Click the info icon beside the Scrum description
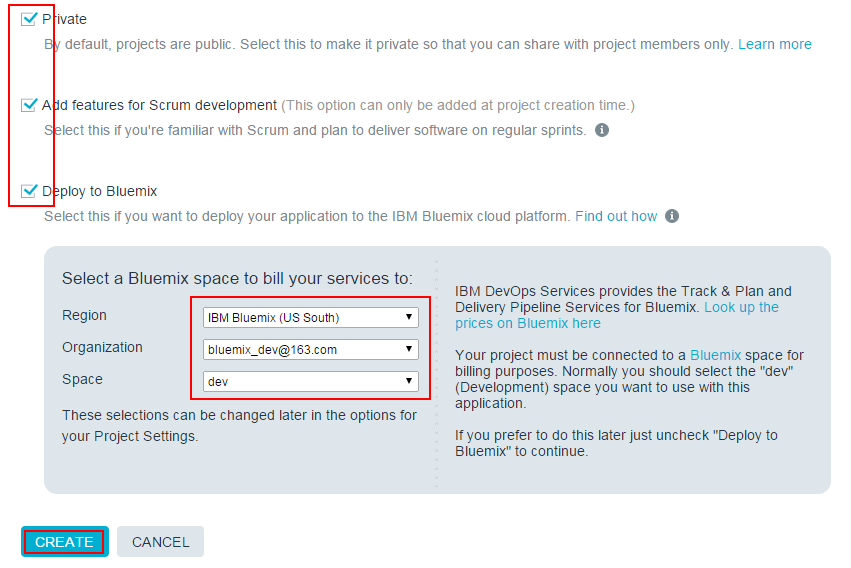The image size is (851, 568). click(x=602, y=130)
